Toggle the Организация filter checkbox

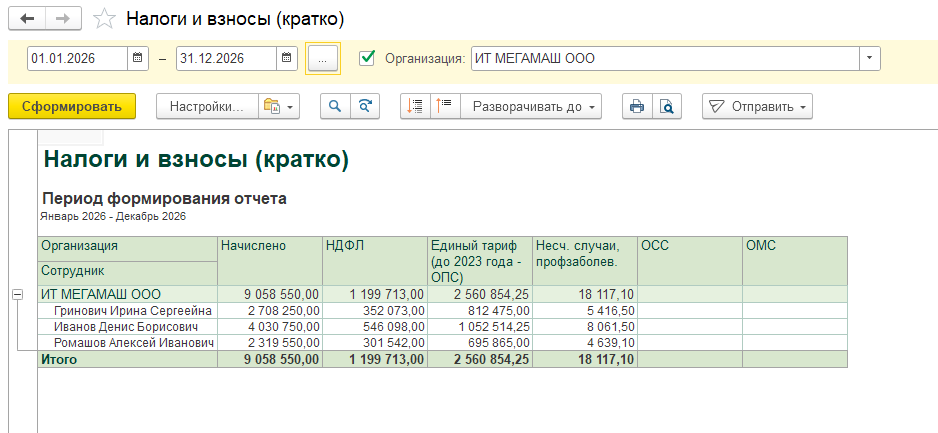tap(367, 58)
